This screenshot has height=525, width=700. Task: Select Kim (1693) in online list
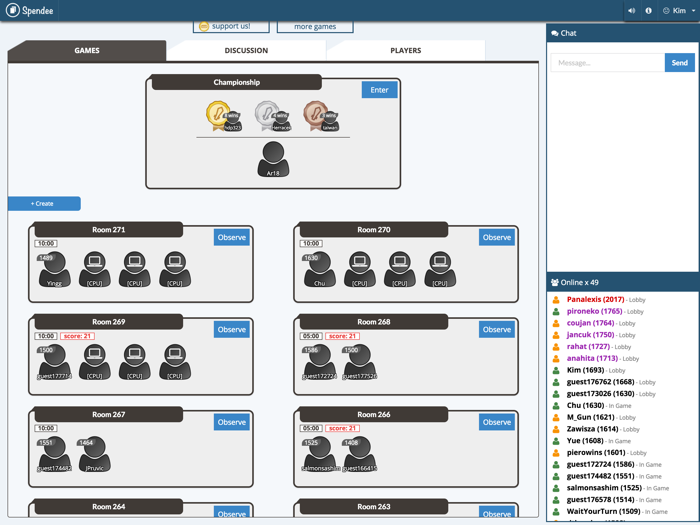pos(585,370)
